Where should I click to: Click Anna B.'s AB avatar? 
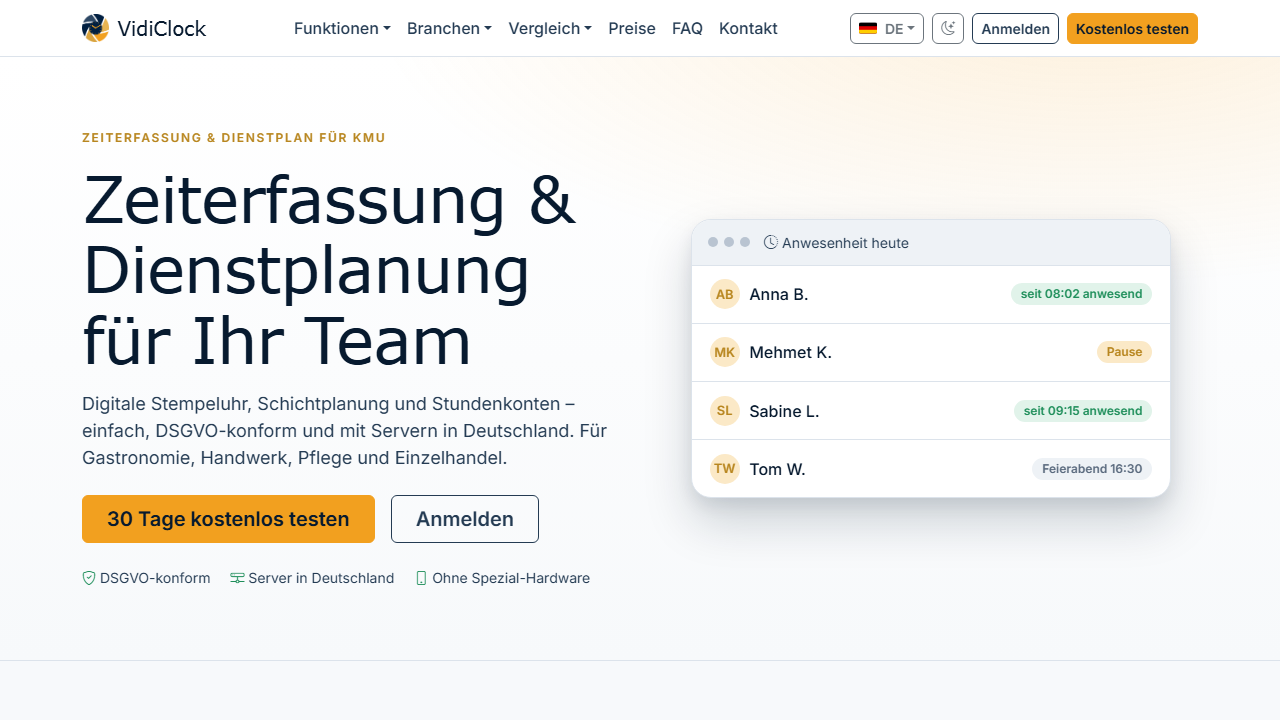click(x=725, y=294)
